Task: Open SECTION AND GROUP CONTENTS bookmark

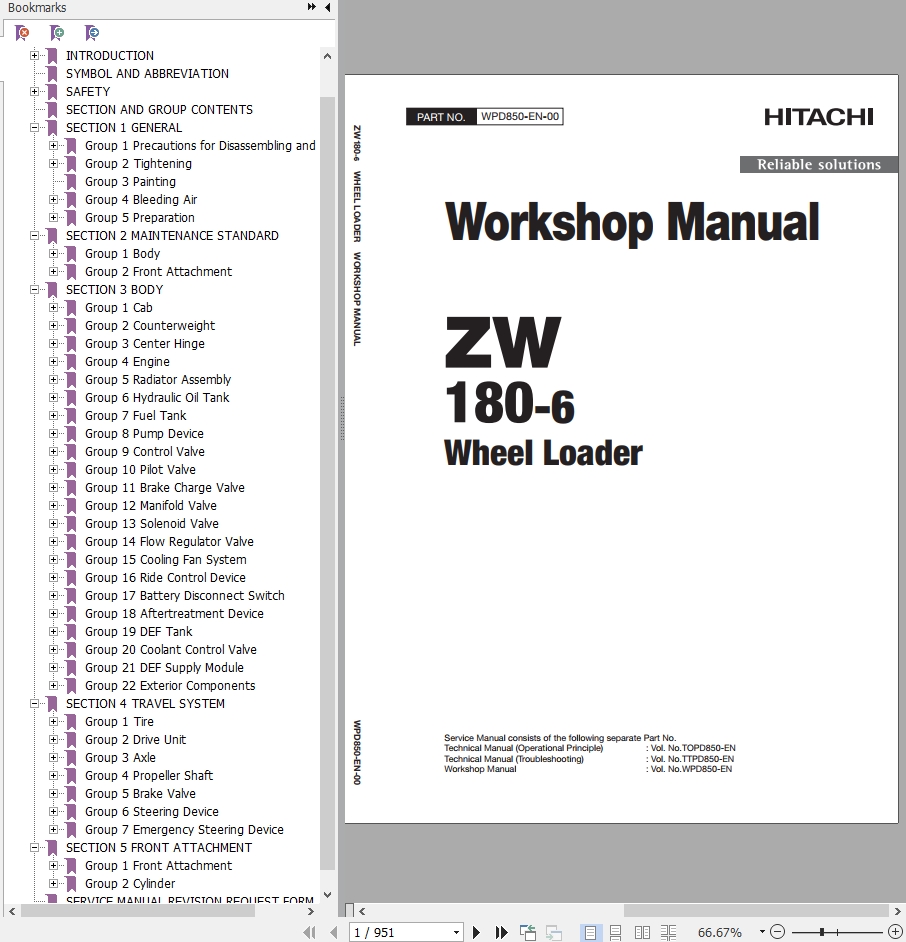Action: click(x=159, y=109)
